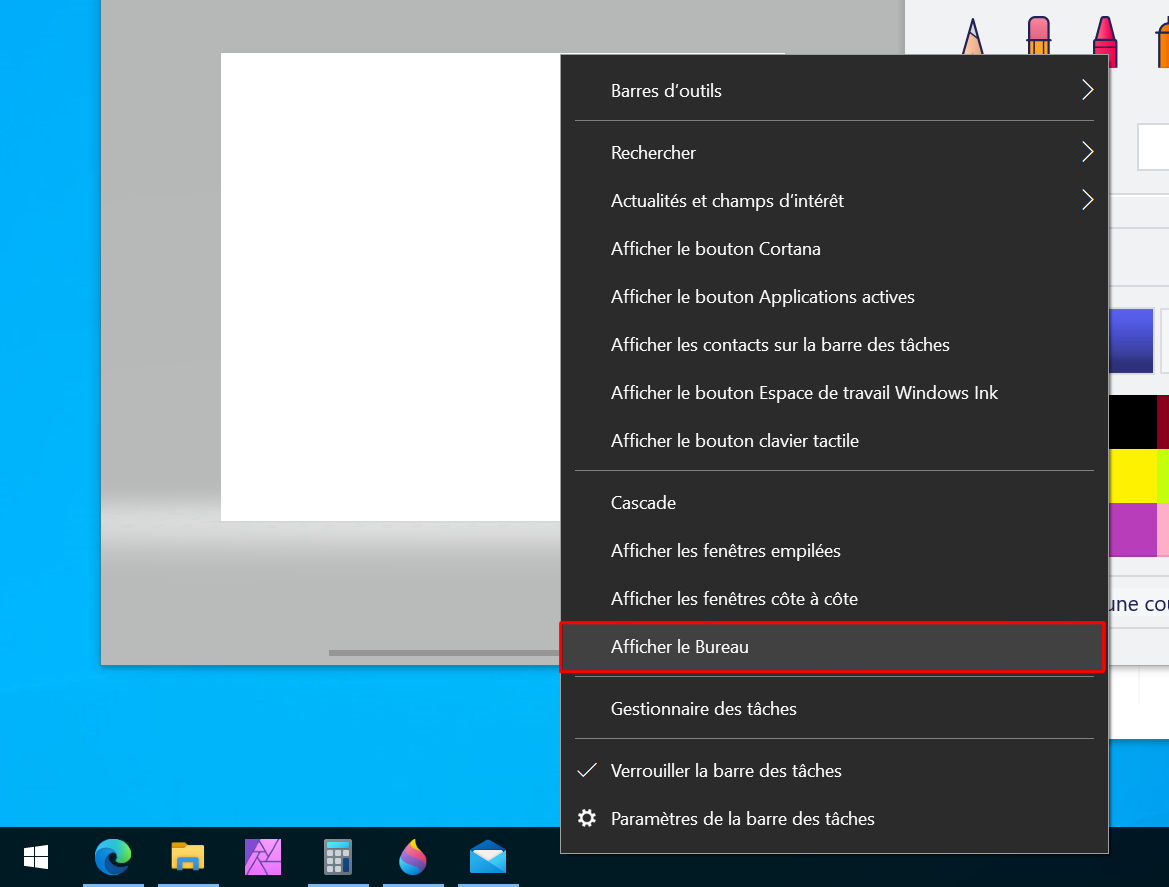Switch to Paint 3D taskbar icon

click(x=413, y=857)
